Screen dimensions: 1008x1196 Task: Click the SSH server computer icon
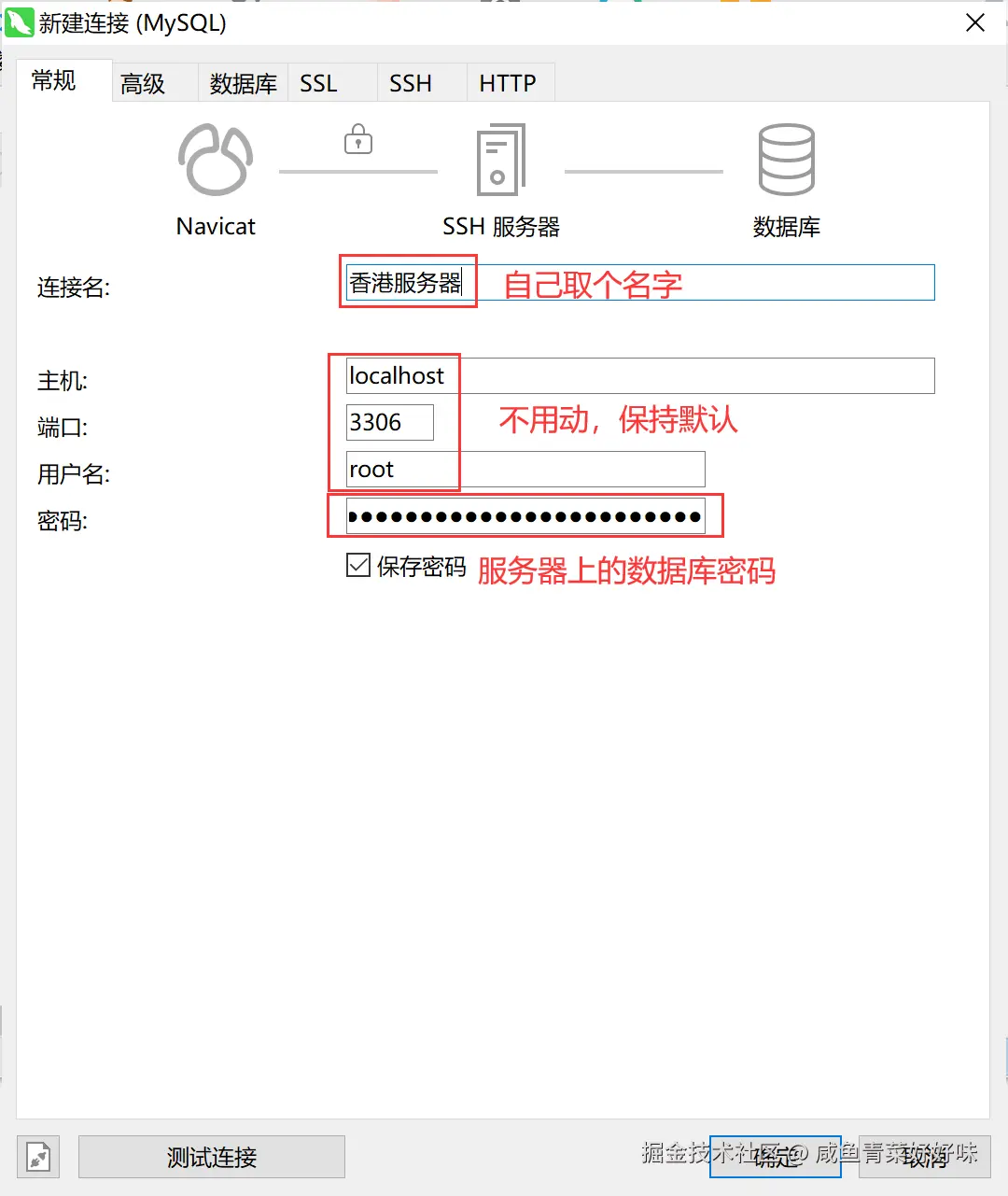point(501,160)
